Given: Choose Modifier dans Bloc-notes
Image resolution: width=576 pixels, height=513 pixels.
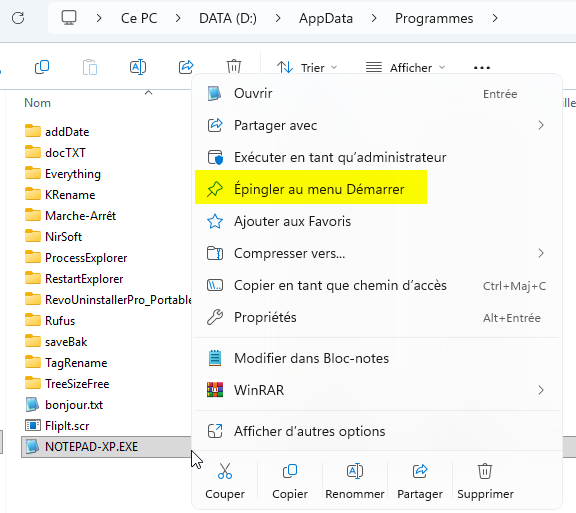Looking at the screenshot, I should coord(377,358).
